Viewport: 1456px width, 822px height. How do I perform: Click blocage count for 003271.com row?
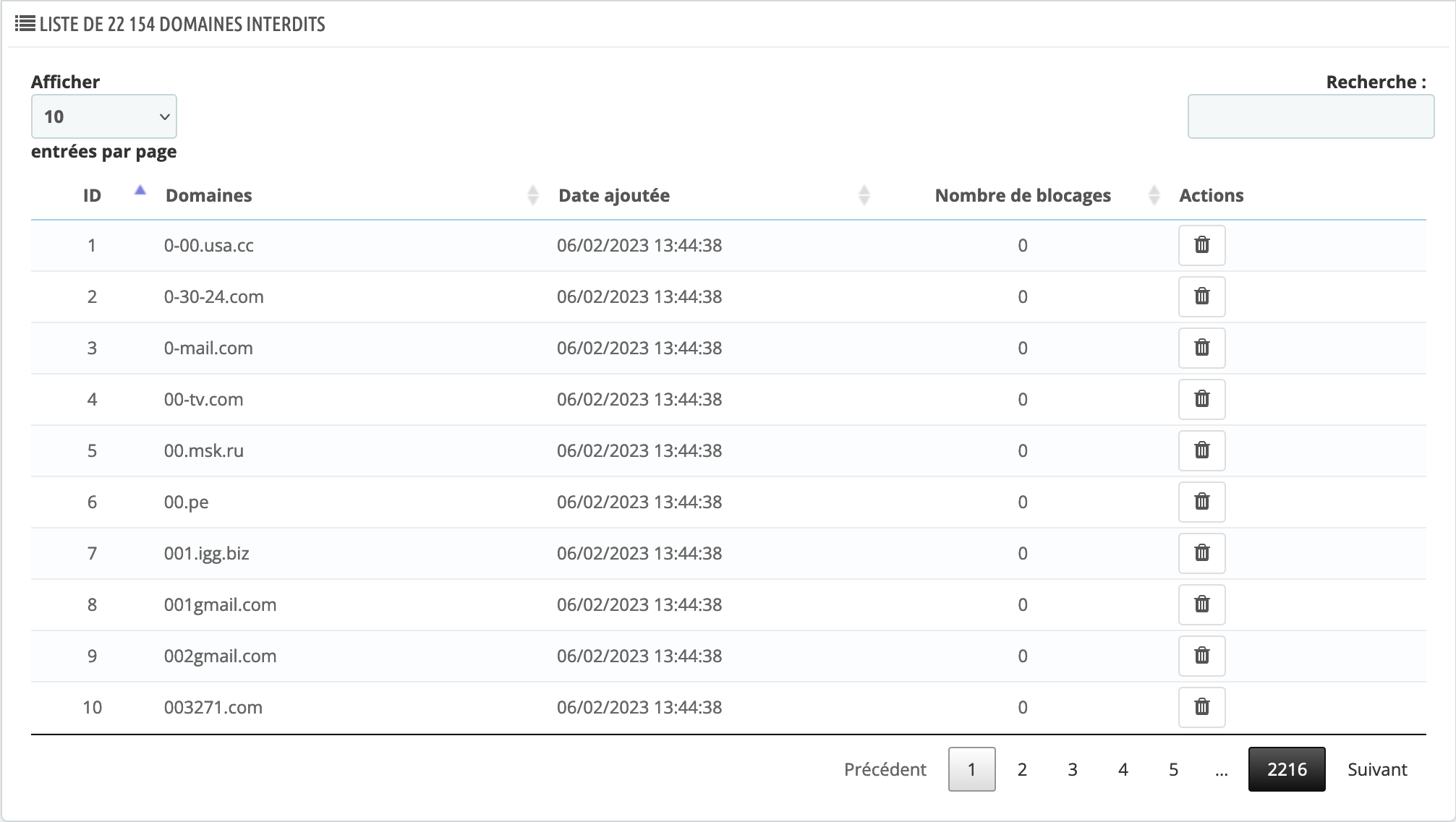1022,707
